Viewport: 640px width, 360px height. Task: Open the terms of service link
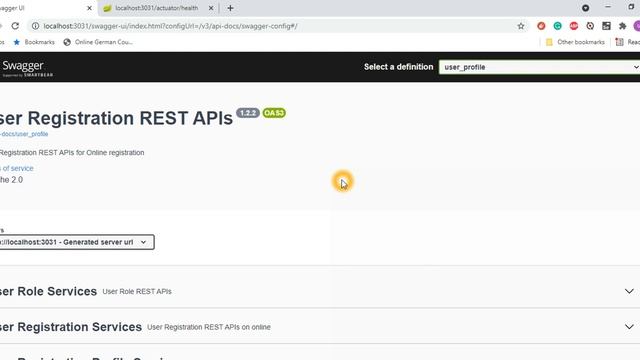tap(17, 168)
